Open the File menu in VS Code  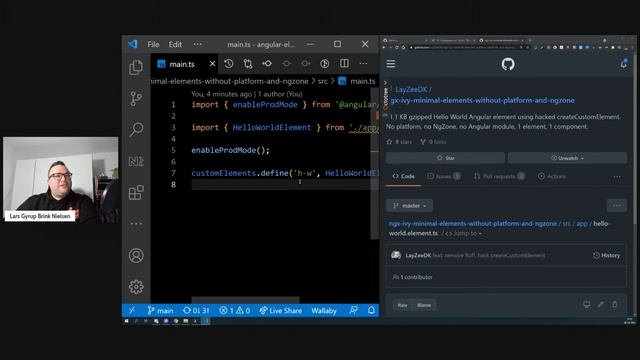click(x=153, y=44)
